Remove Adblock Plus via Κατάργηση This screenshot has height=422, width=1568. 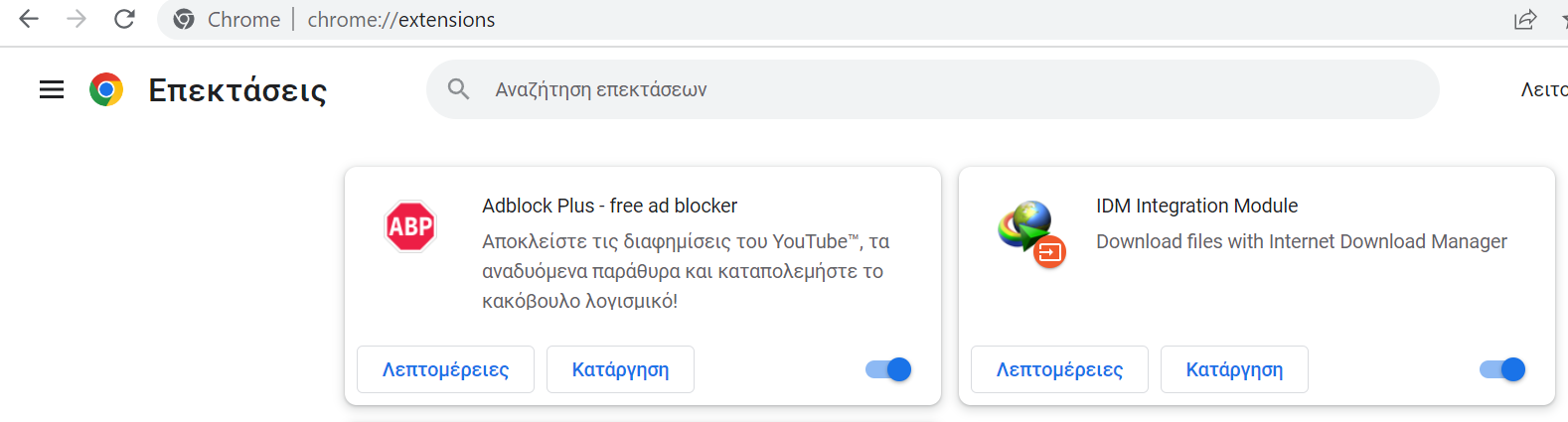(x=620, y=369)
